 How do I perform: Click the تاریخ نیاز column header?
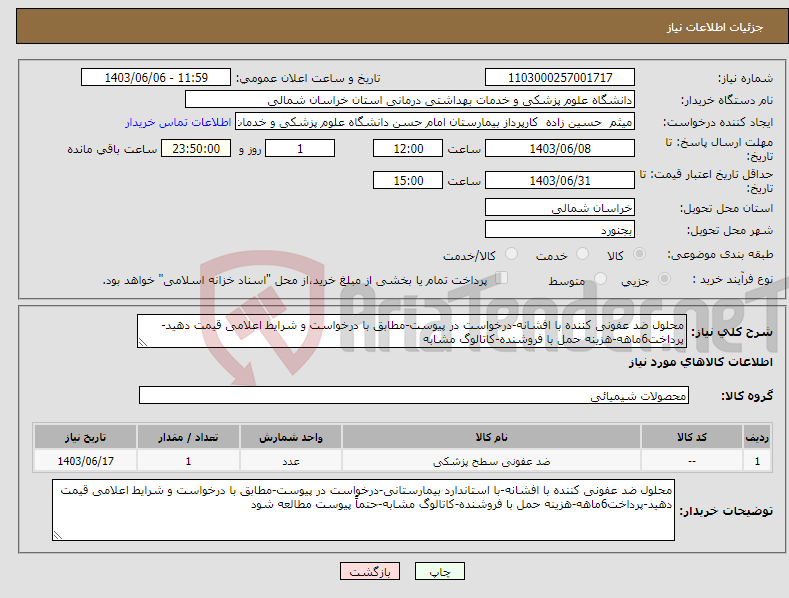click(86, 437)
